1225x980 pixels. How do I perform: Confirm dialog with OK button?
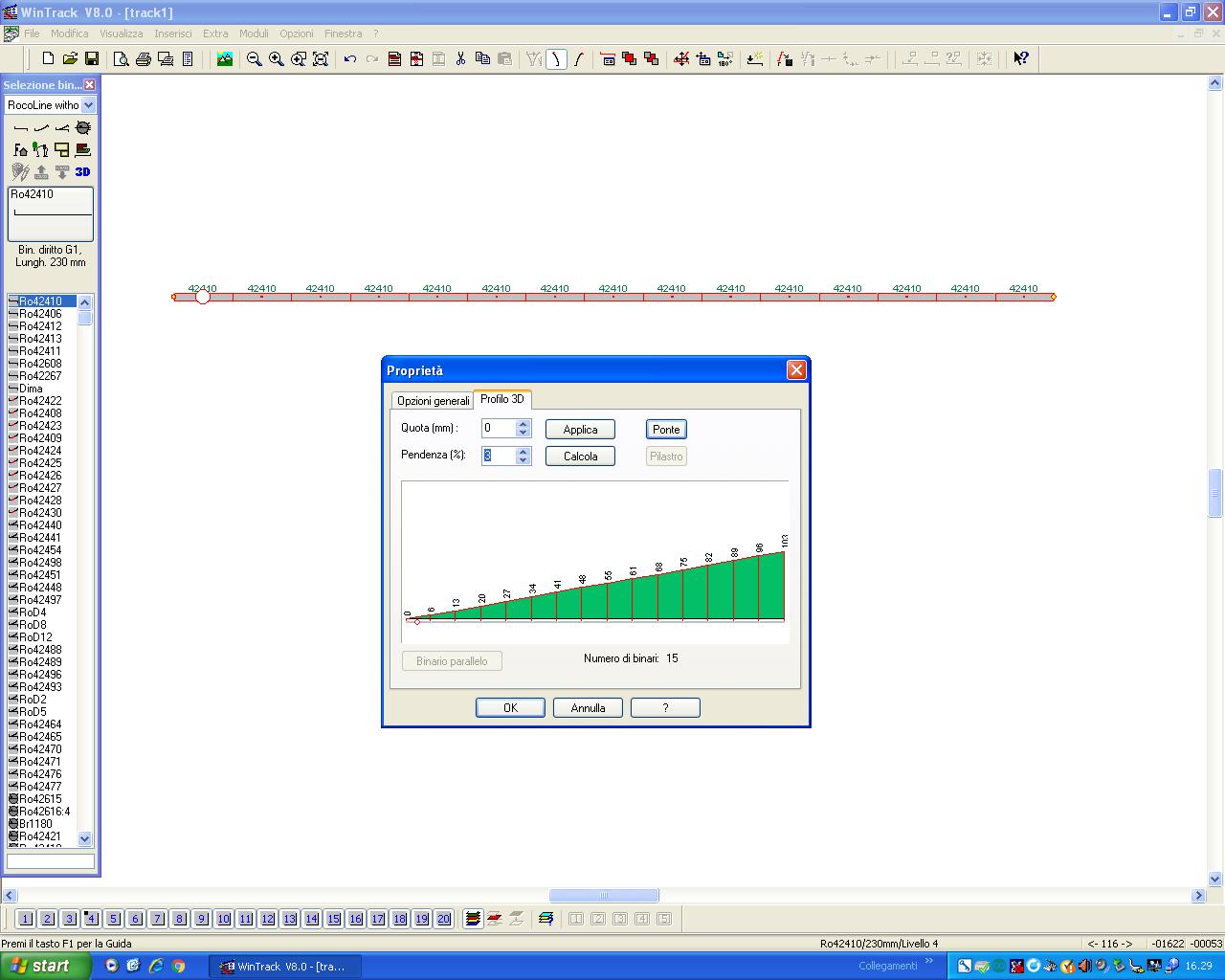[510, 708]
